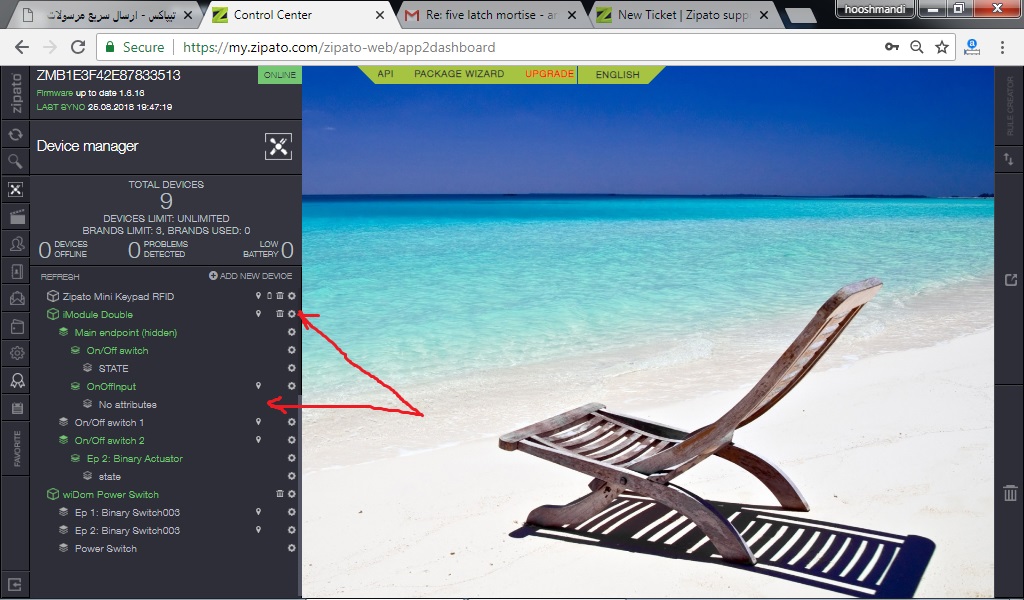Click the UPGRADE link in top bar
This screenshot has width=1024, height=600.
(549, 75)
